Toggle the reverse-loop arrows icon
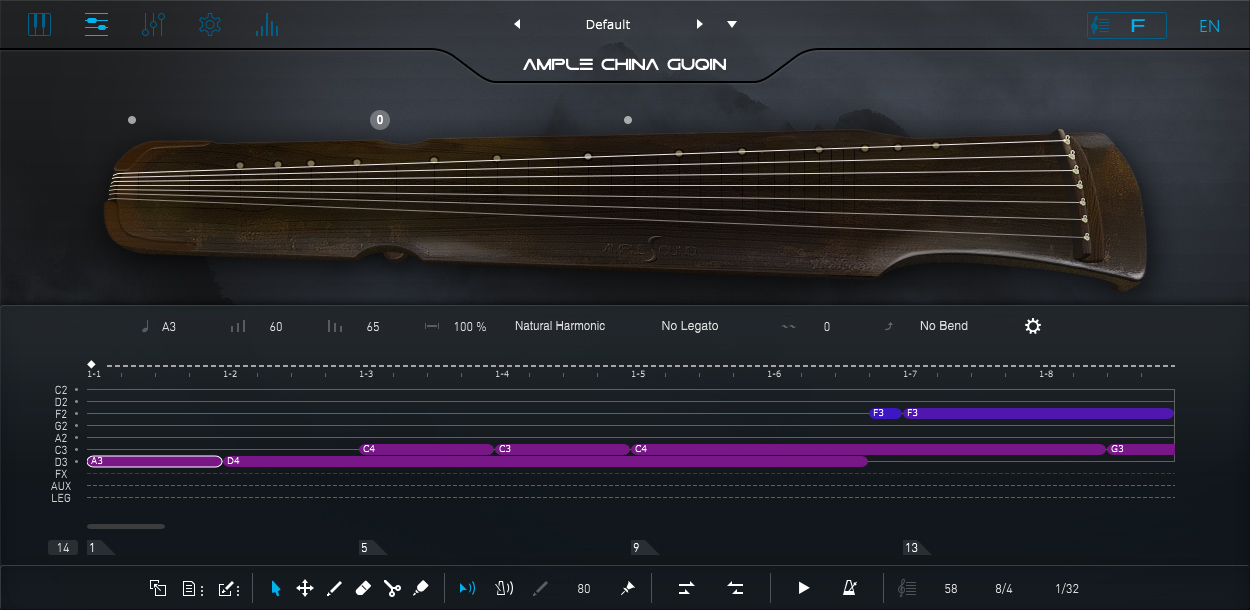Screen dimensions: 1250x610 [735, 589]
